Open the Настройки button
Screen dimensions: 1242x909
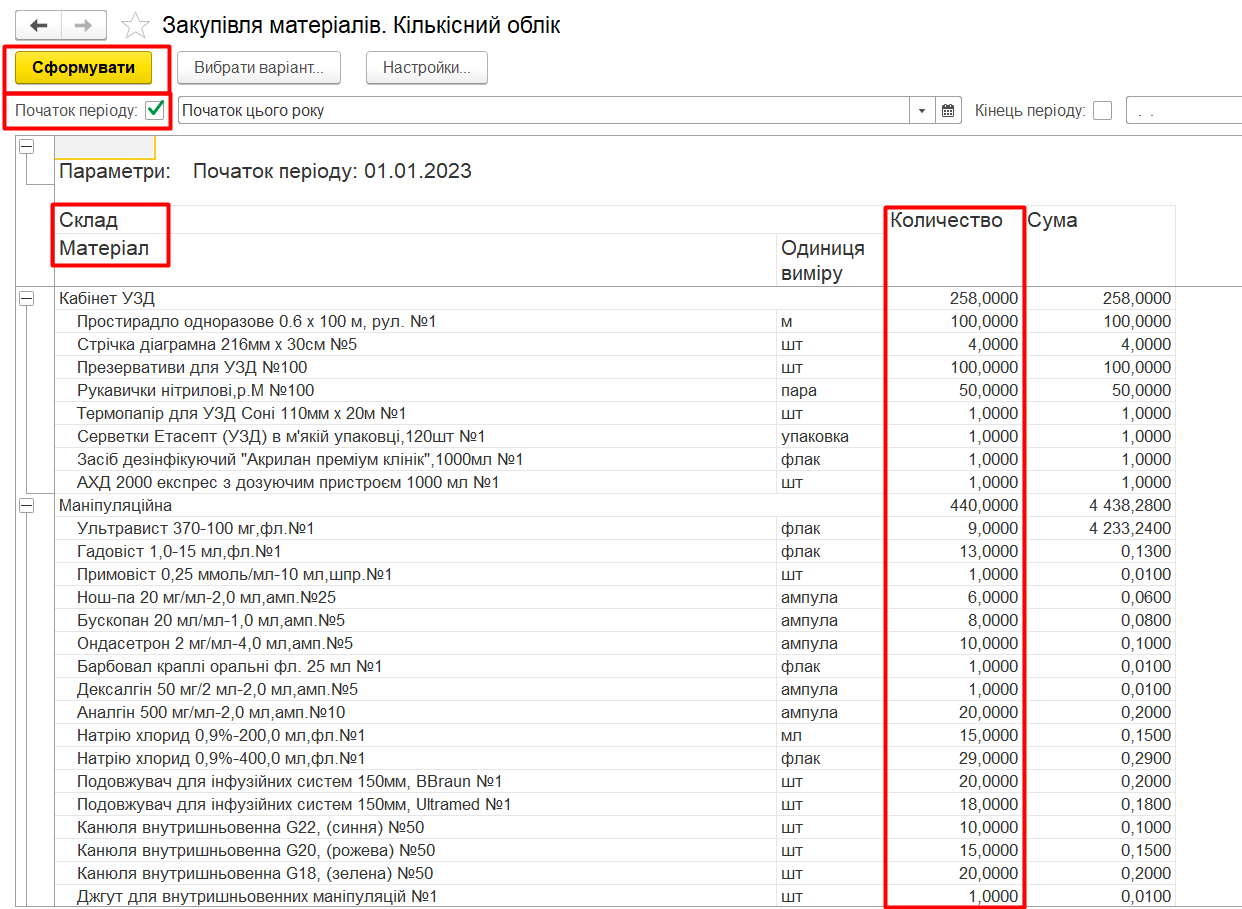click(x=427, y=68)
